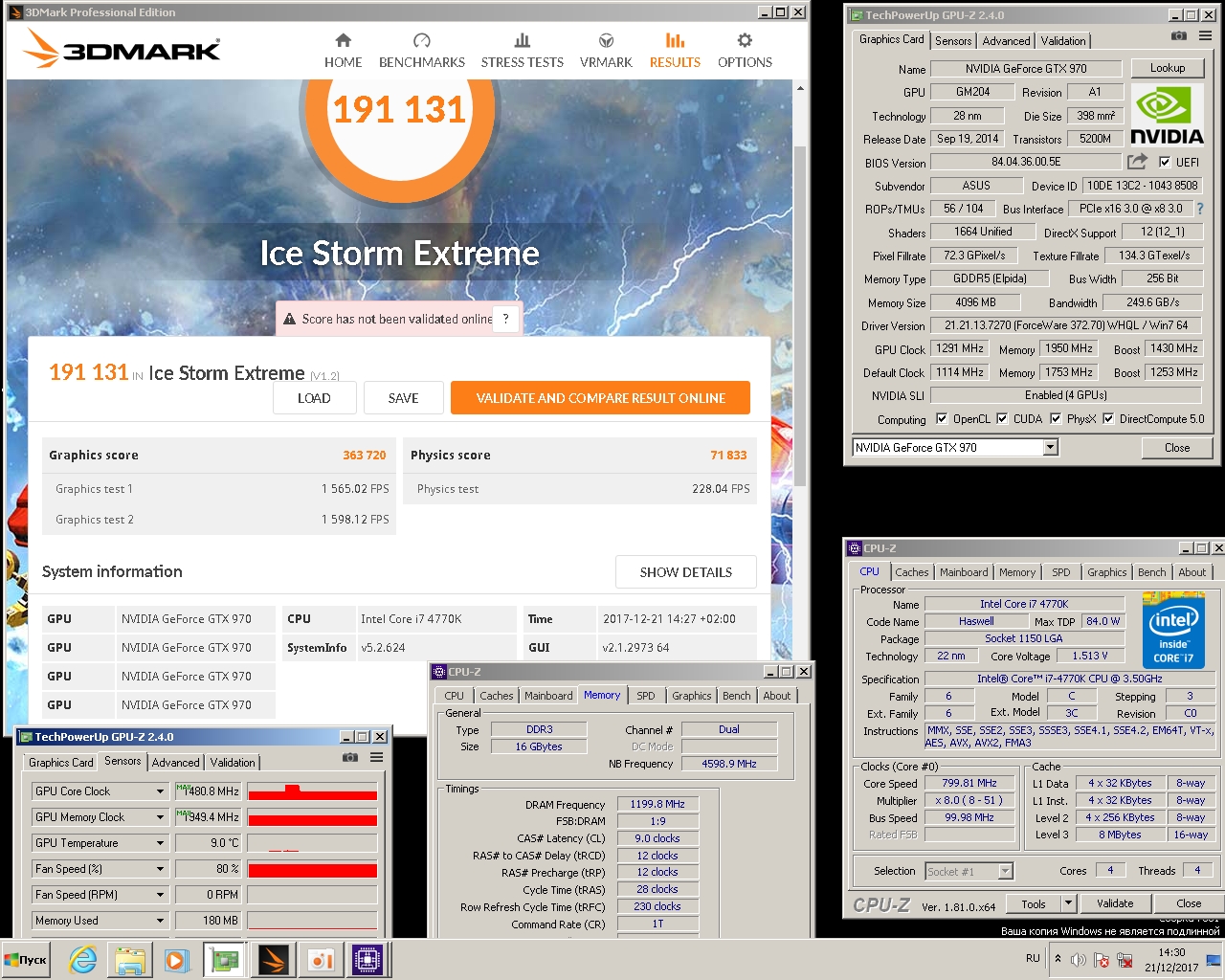The width and height of the screenshot is (1225, 980).
Task: Open Validation tab in top GPU-Z
Action: (1063, 41)
